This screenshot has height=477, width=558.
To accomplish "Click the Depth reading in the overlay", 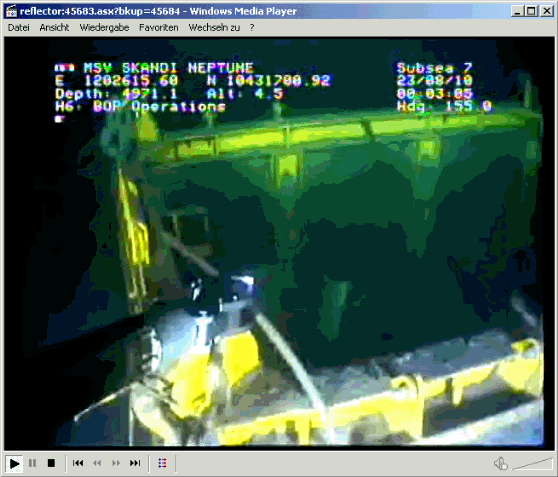I will point(116,94).
